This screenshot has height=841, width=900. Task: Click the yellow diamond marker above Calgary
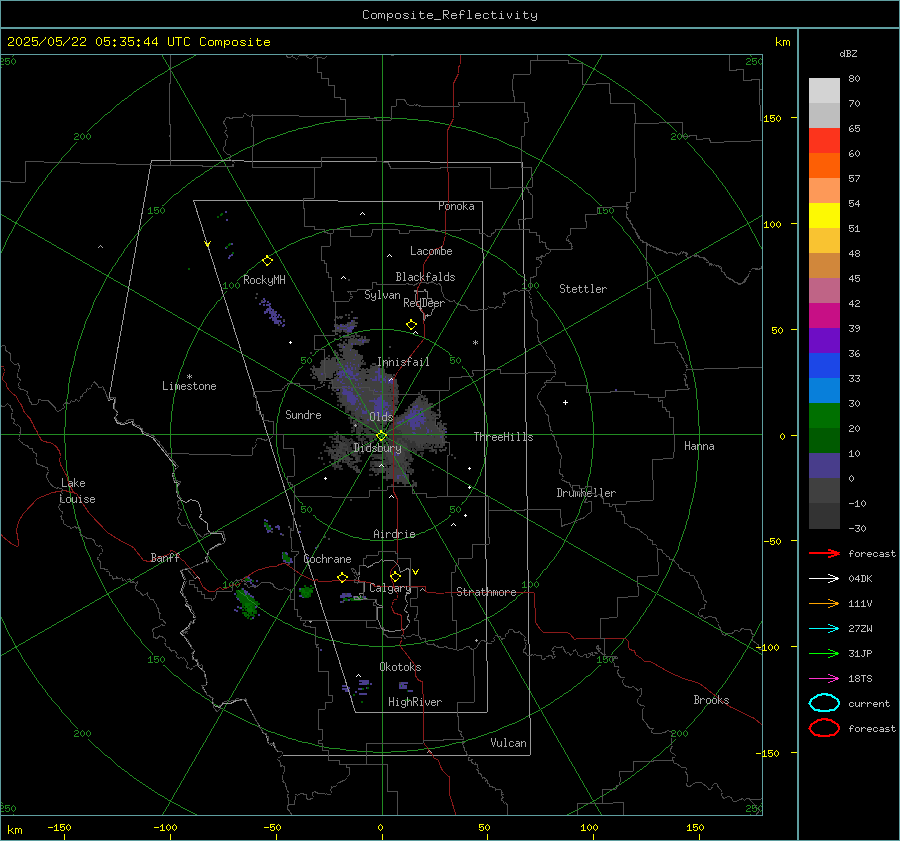395,576
